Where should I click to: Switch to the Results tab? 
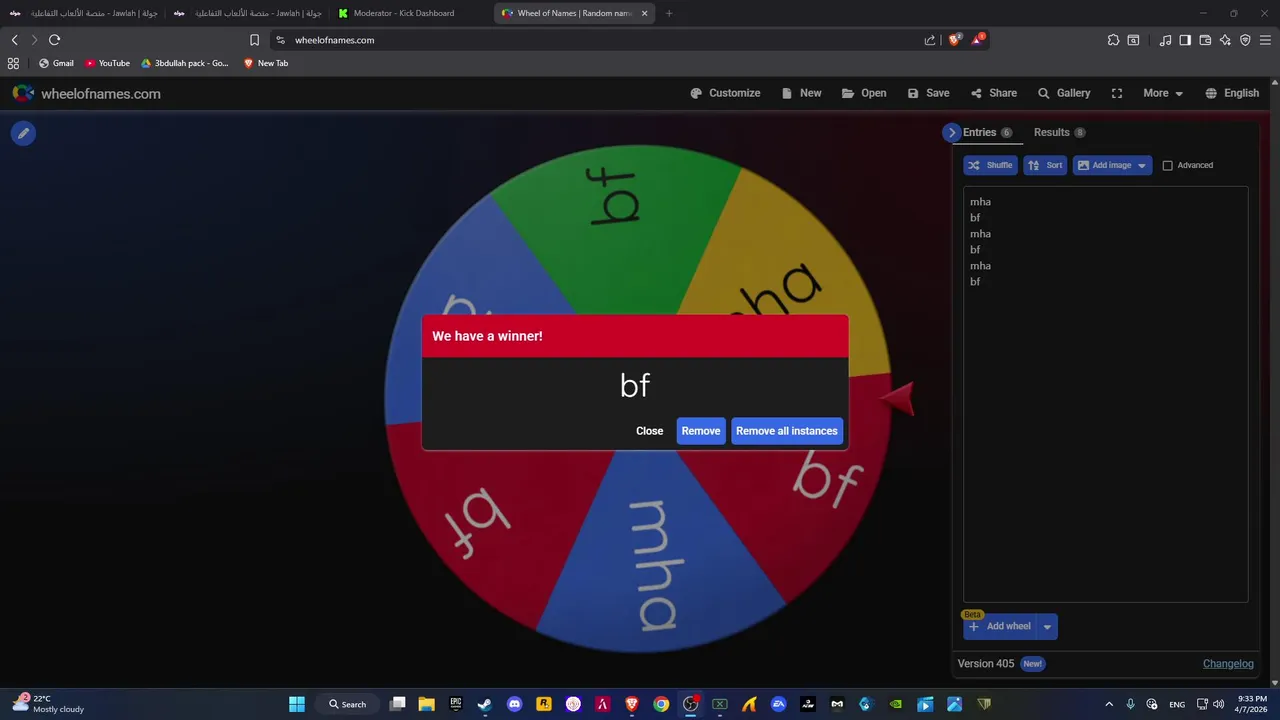tap(1059, 132)
